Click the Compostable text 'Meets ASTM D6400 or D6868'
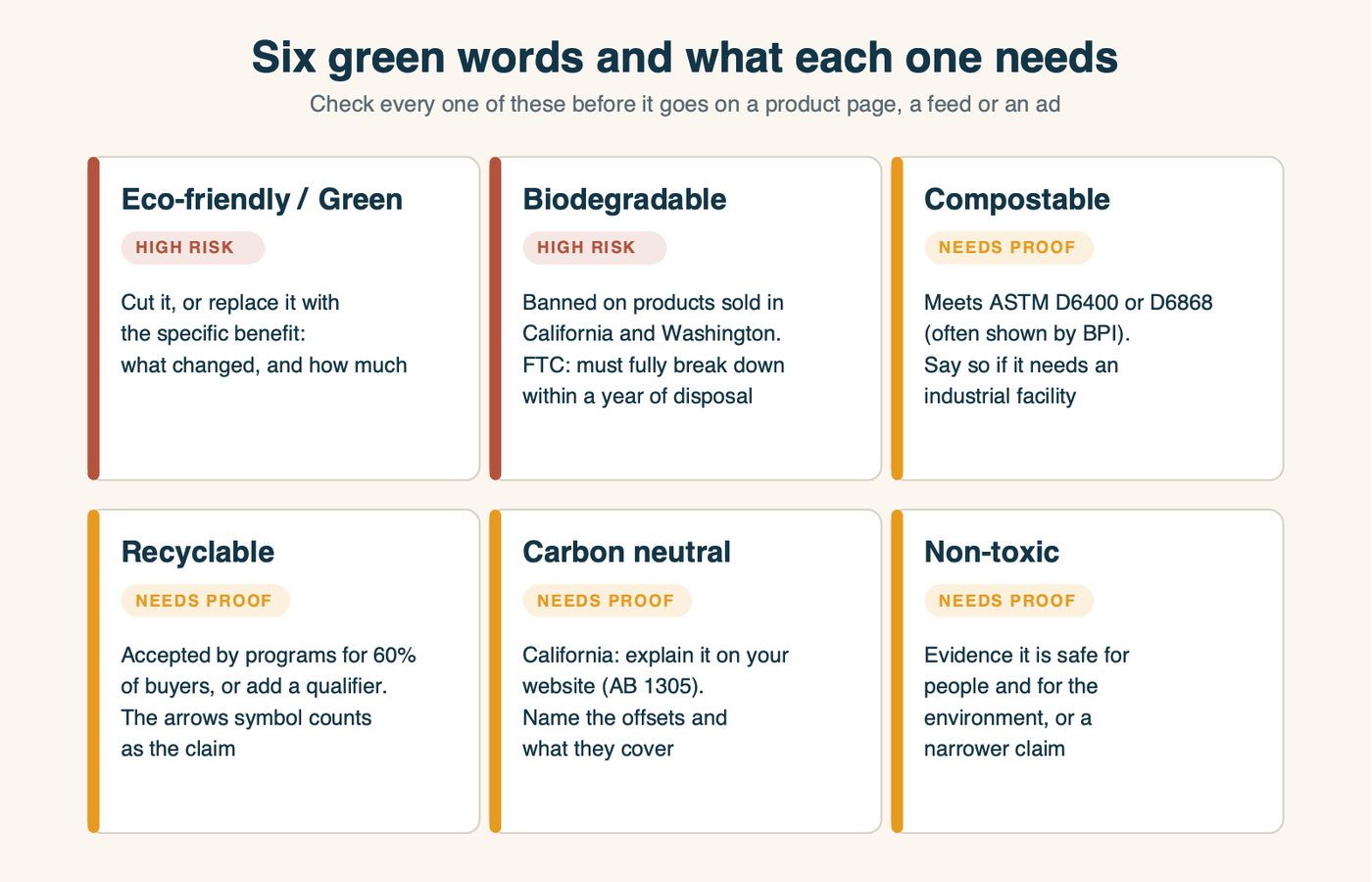 (1068, 303)
